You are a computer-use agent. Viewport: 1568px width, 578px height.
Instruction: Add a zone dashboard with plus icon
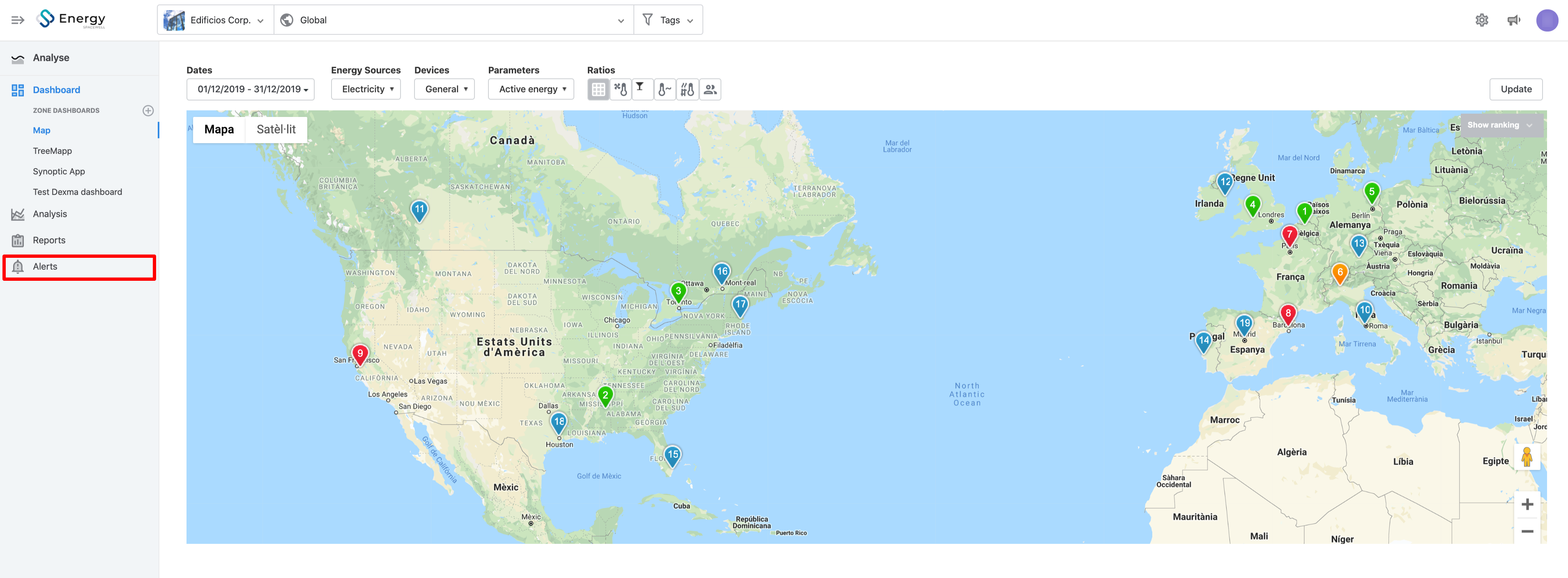click(148, 111)
